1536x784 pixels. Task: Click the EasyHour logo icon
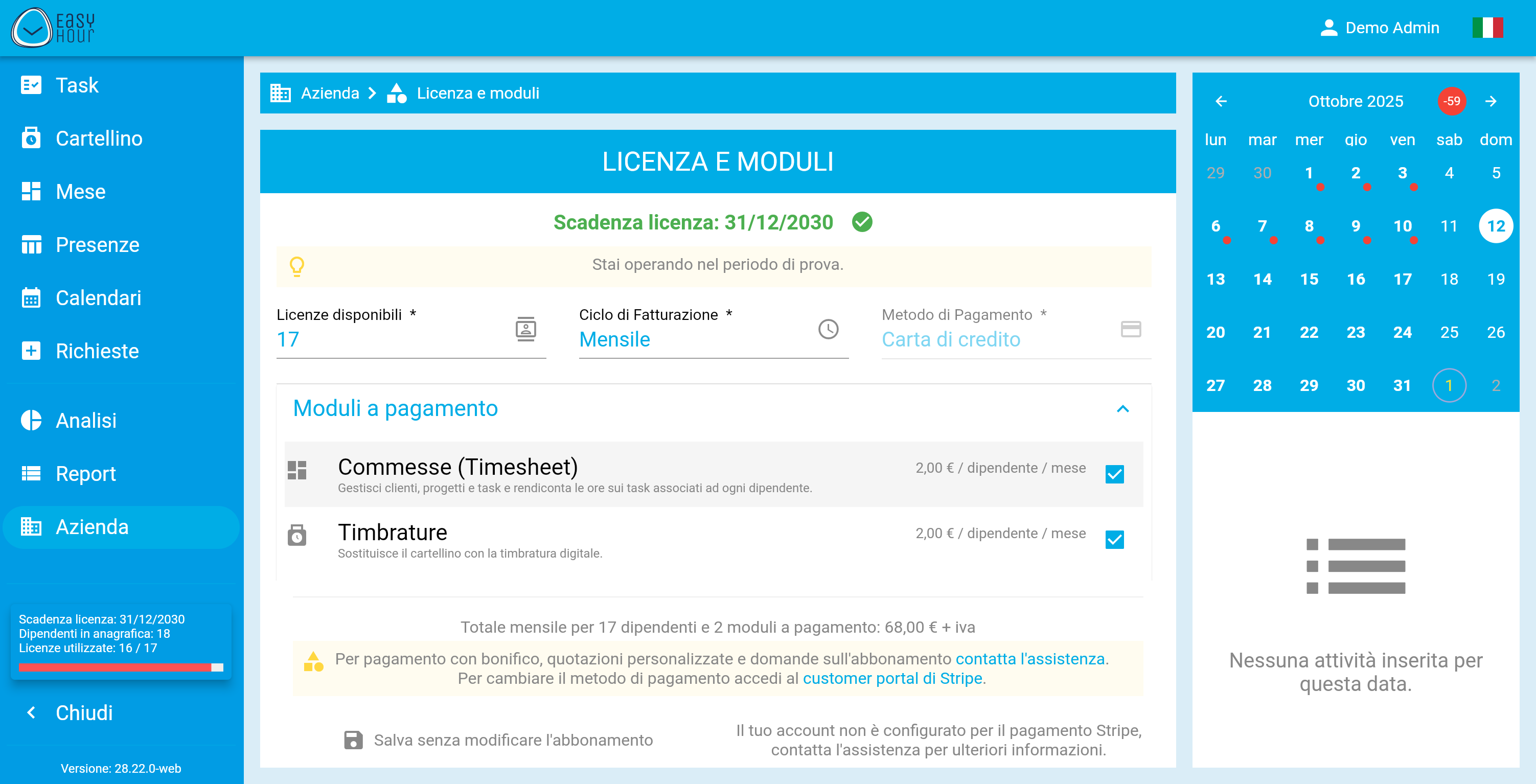click(32, 28)
